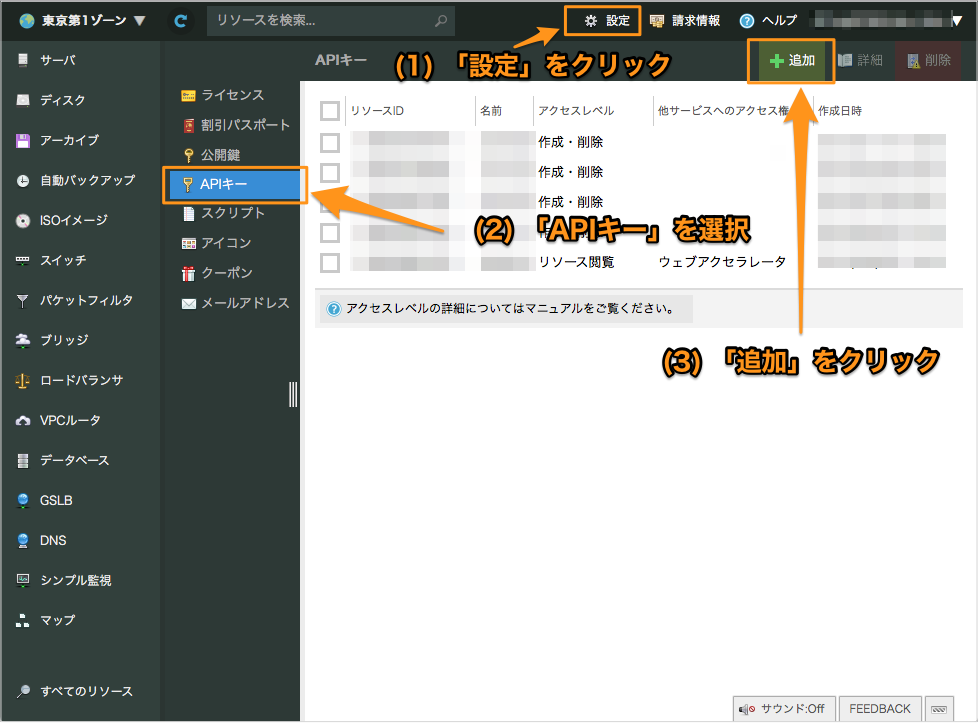This screenshot has width=978, height=723.
Task: Select the ブリッジ icon
Action: pyautogui.click(x=23, y=341)
